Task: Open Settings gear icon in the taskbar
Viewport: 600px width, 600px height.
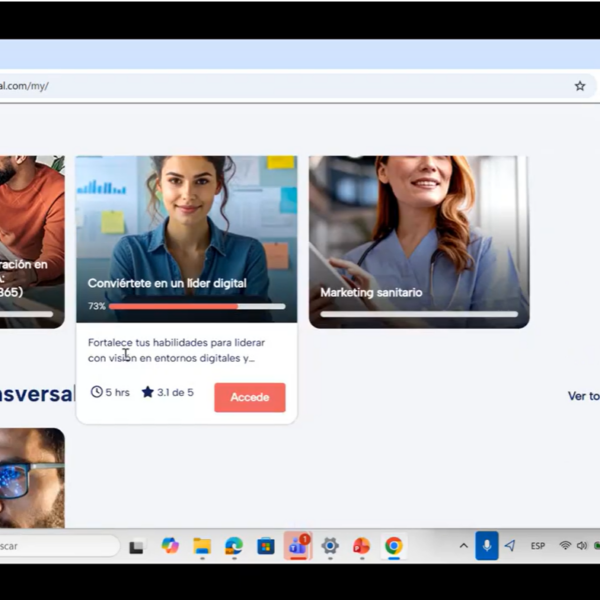Action: [x=330, y=546]
